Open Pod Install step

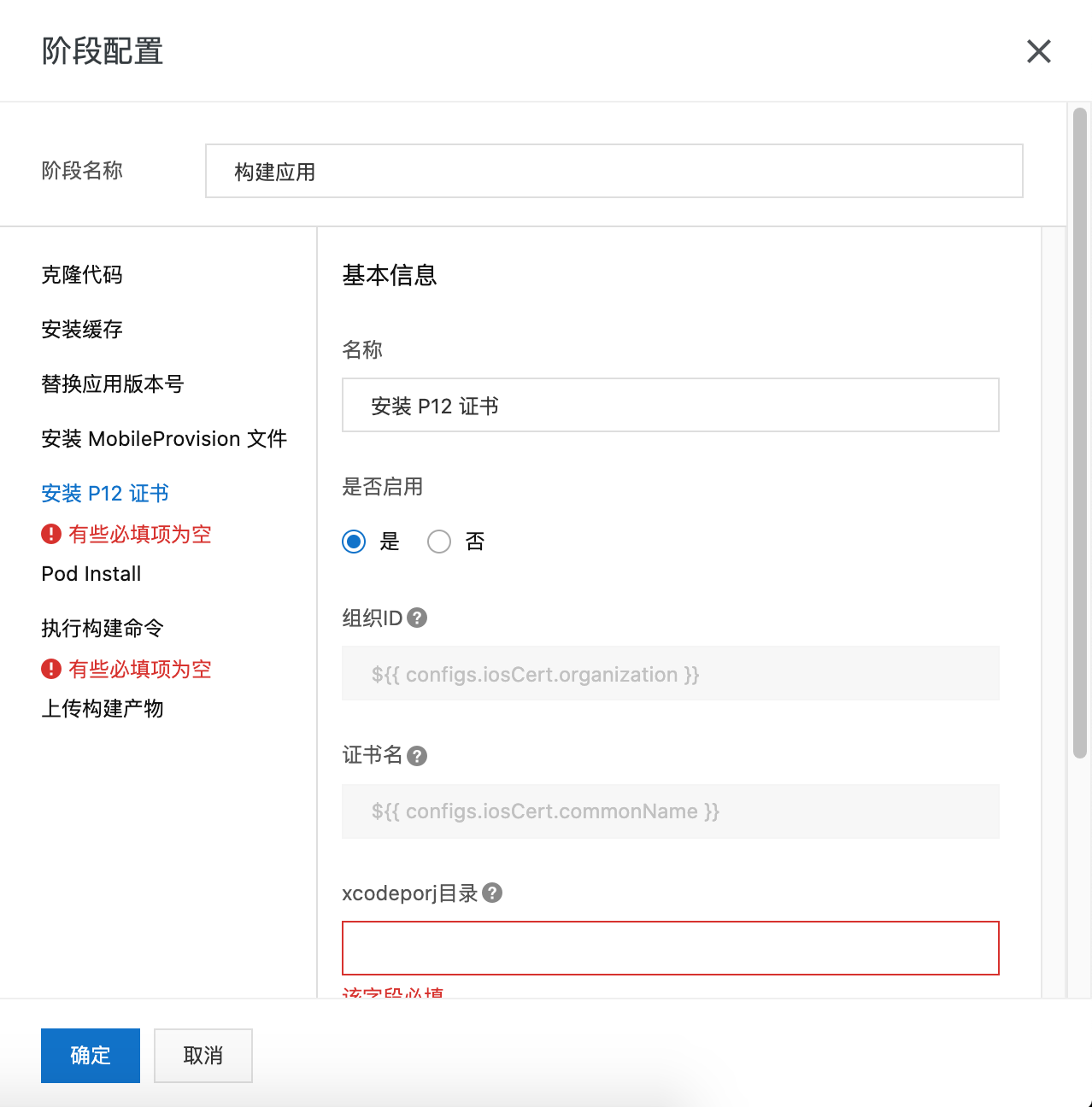coord(91,574)
